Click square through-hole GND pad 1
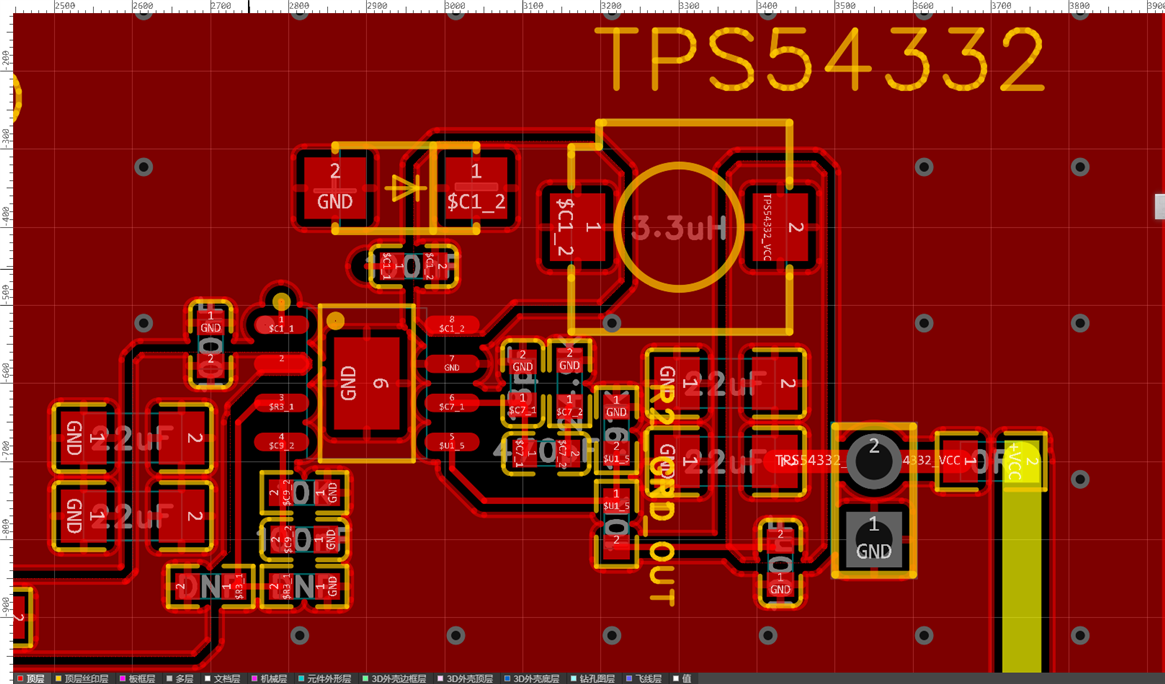 [874, 538]
